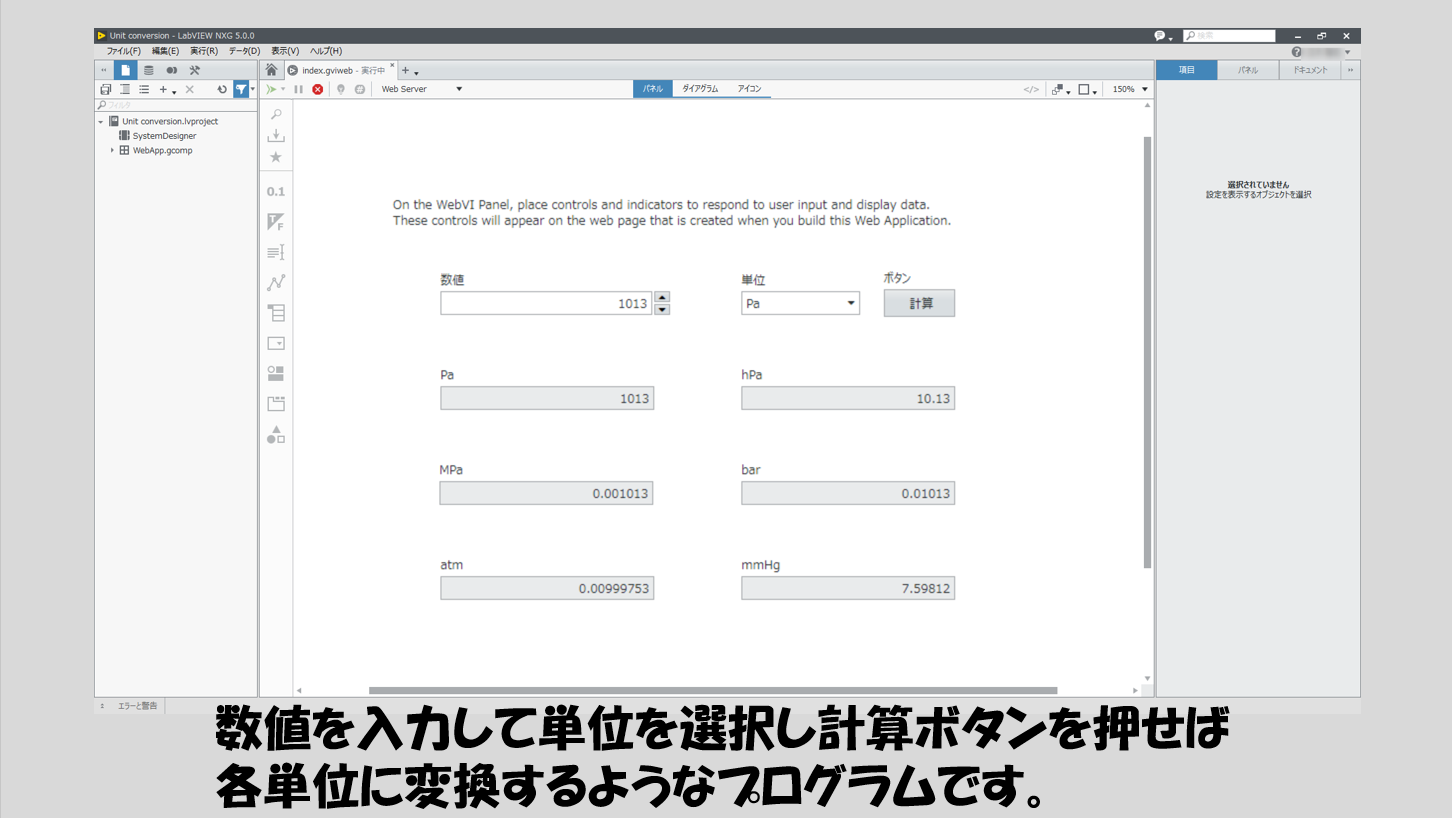Open the 編集(E) menu

(x=165, y=51)
